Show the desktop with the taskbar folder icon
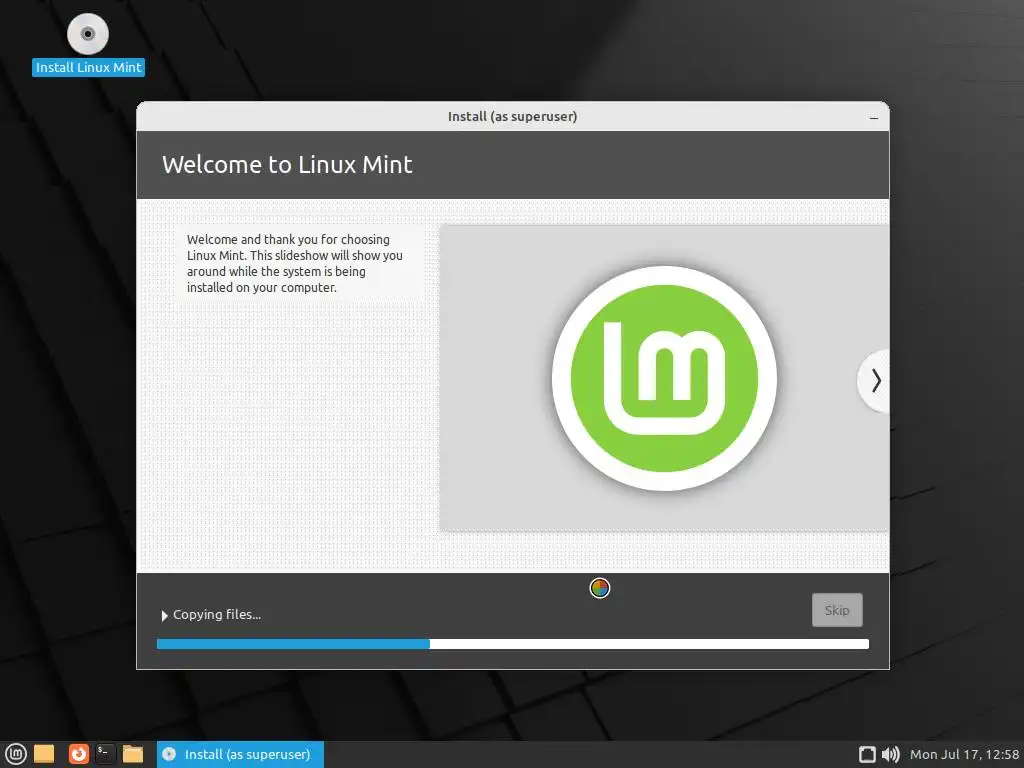Screen dimensions: 1024x768 pos(44,754)
